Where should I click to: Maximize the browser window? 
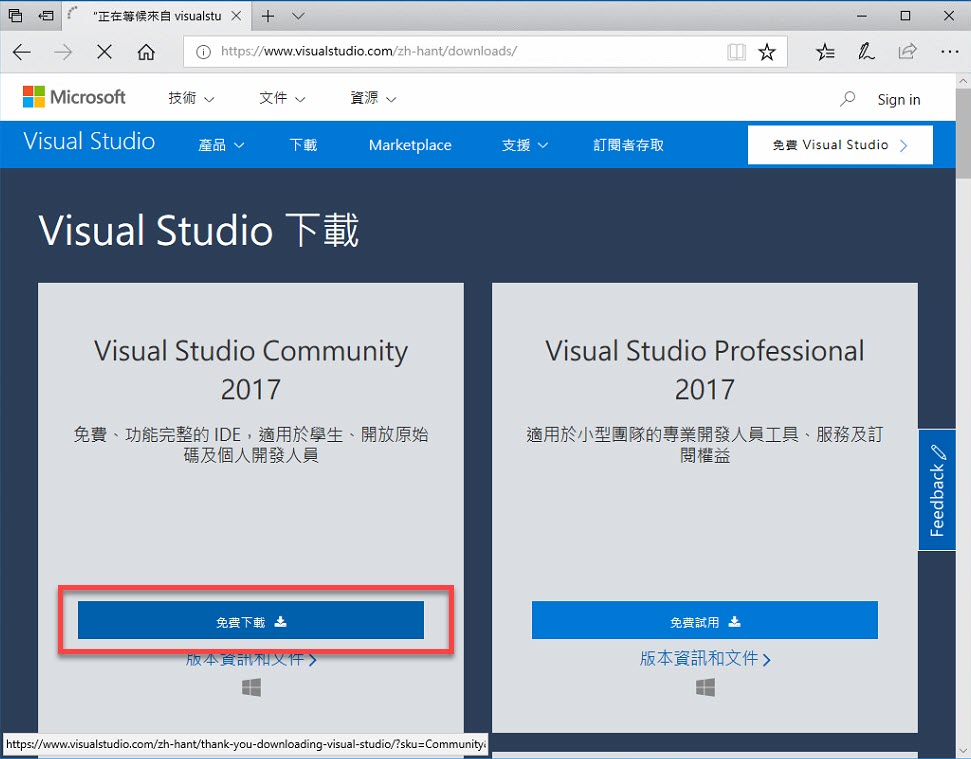(x=905, y=16)
